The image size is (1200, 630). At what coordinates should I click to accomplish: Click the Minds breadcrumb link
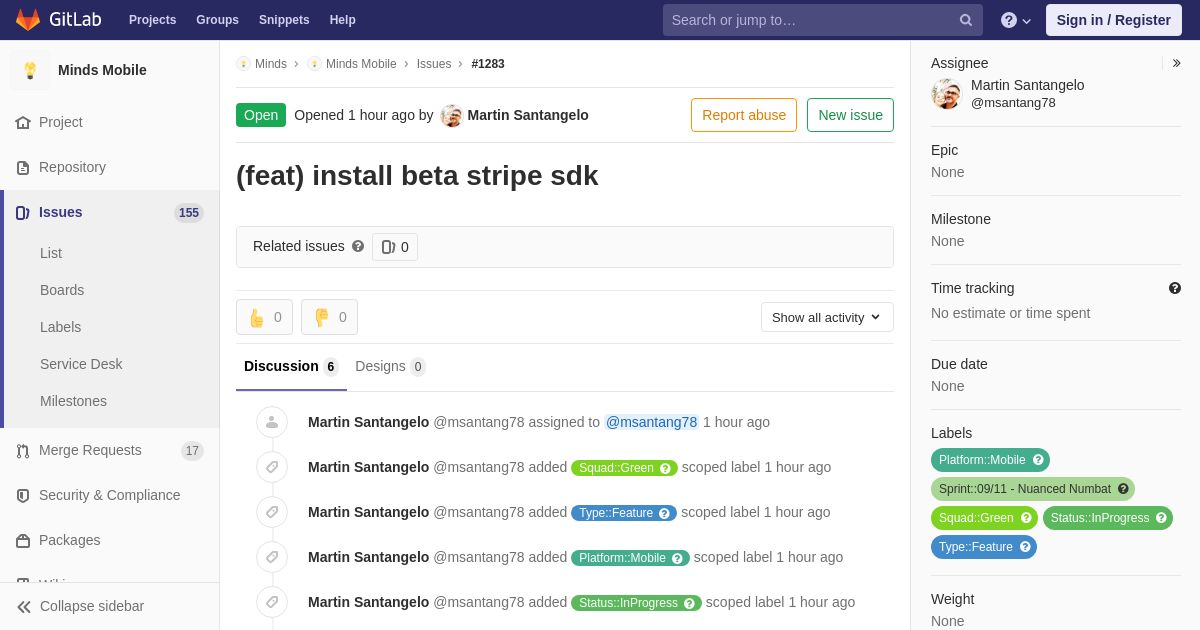tap(271, 64)
